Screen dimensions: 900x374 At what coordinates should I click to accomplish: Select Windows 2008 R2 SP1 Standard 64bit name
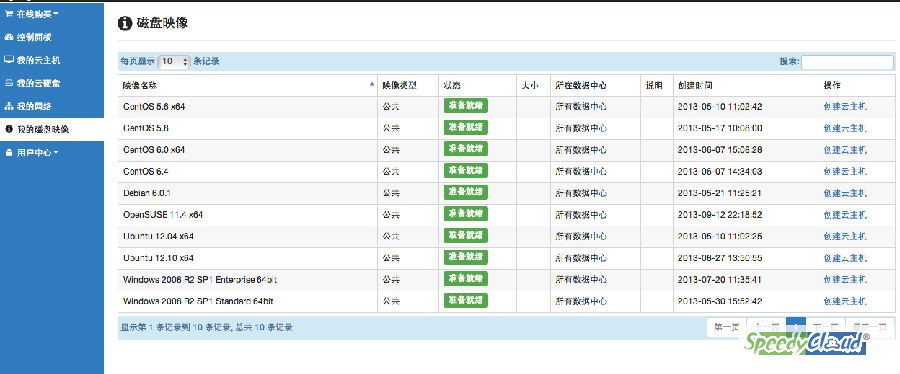coord(198,301)
